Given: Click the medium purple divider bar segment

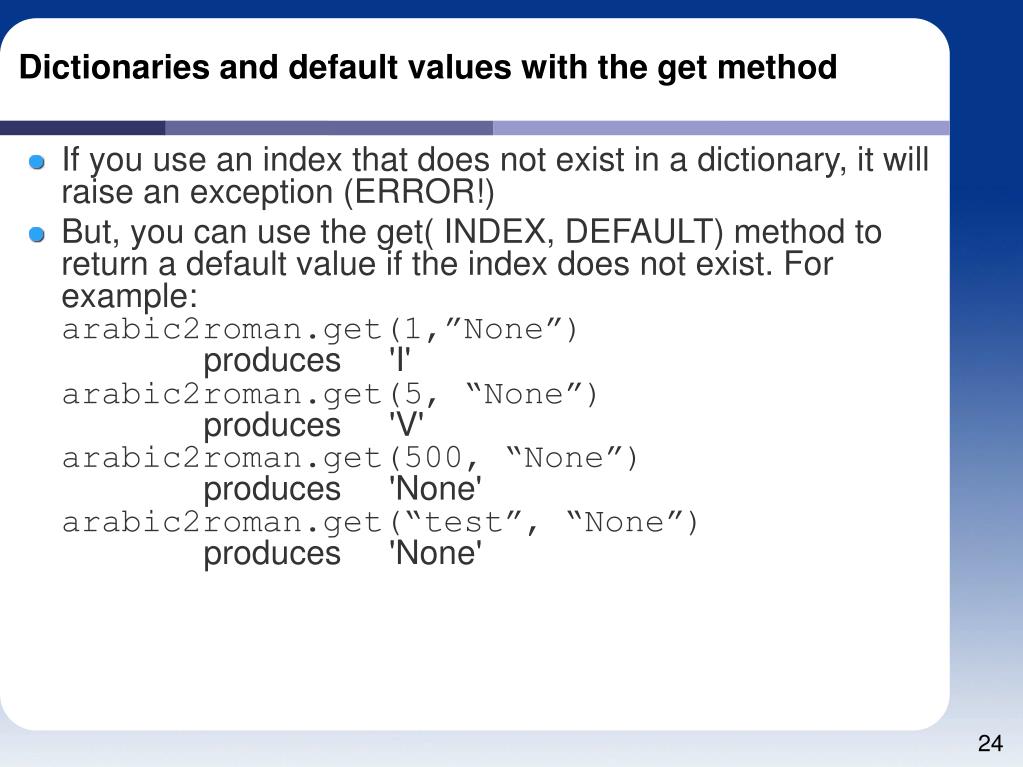Looking at the screenshot, I should pyautogui.click(x=329, y=128).
